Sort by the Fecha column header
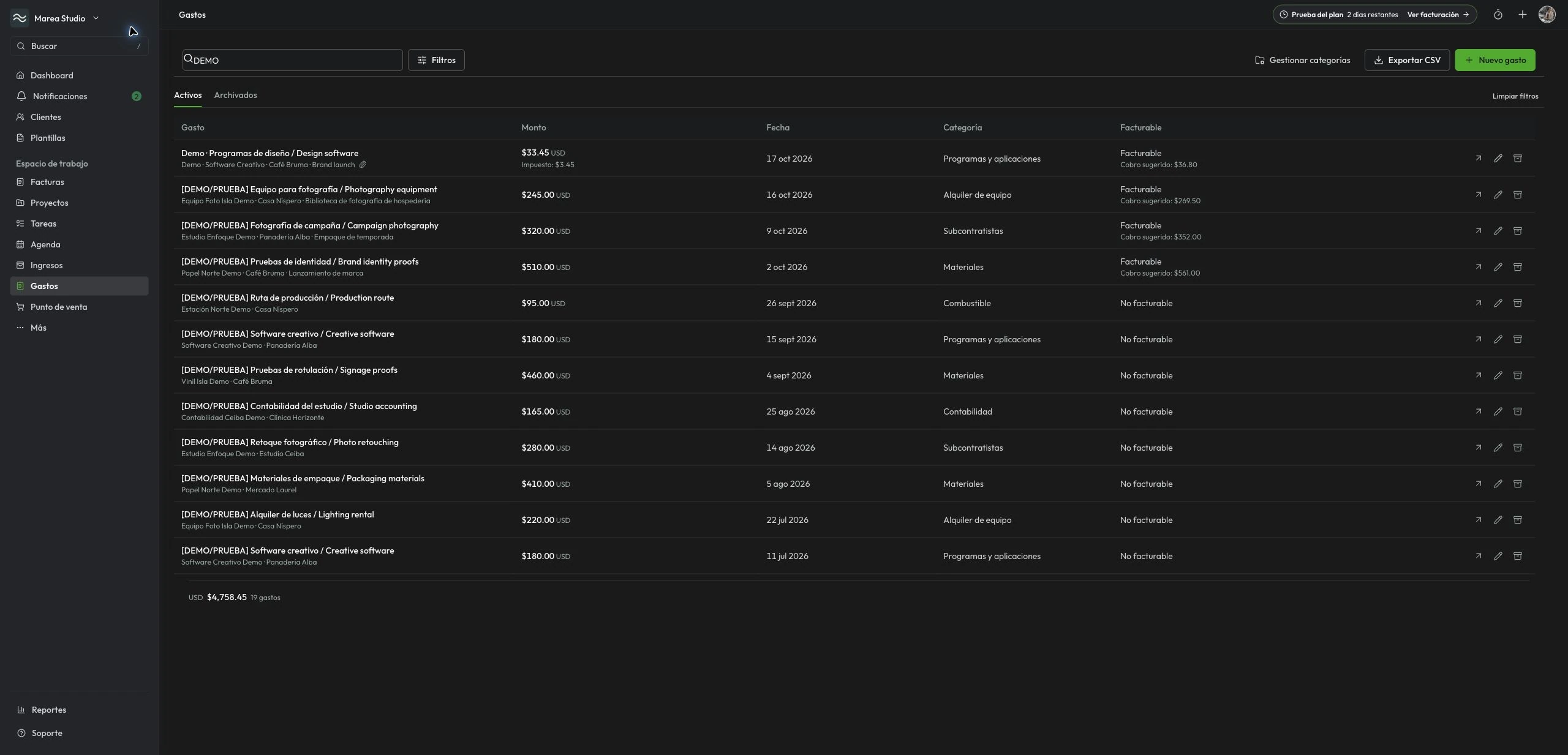 (777, 127)
